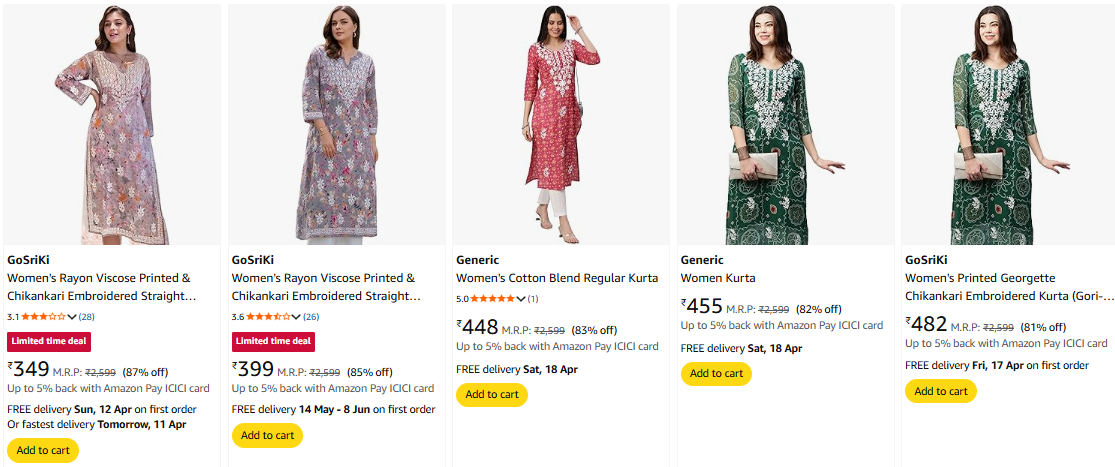This screenshot has width=1115, height=467.
Task: Add the ₹482 Georgette Kurta to cart
Action: click(940, 391)
